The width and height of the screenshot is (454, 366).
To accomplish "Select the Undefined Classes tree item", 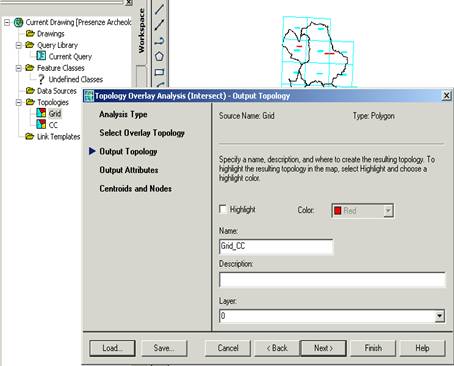I will [x=76, y=79].
